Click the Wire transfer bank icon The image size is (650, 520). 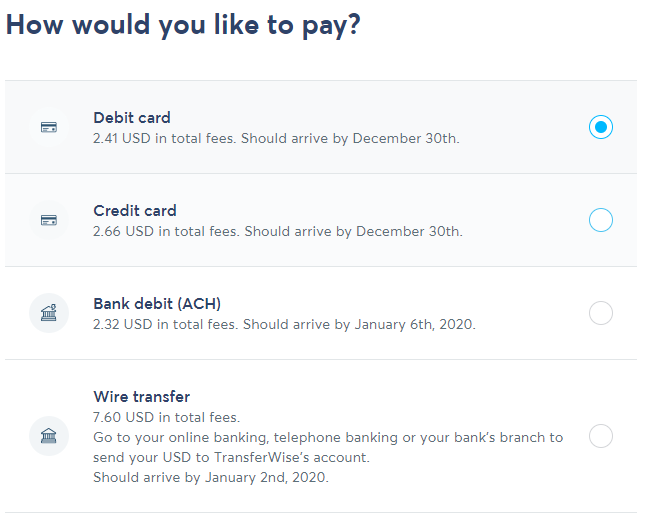[x=49, y=436]
